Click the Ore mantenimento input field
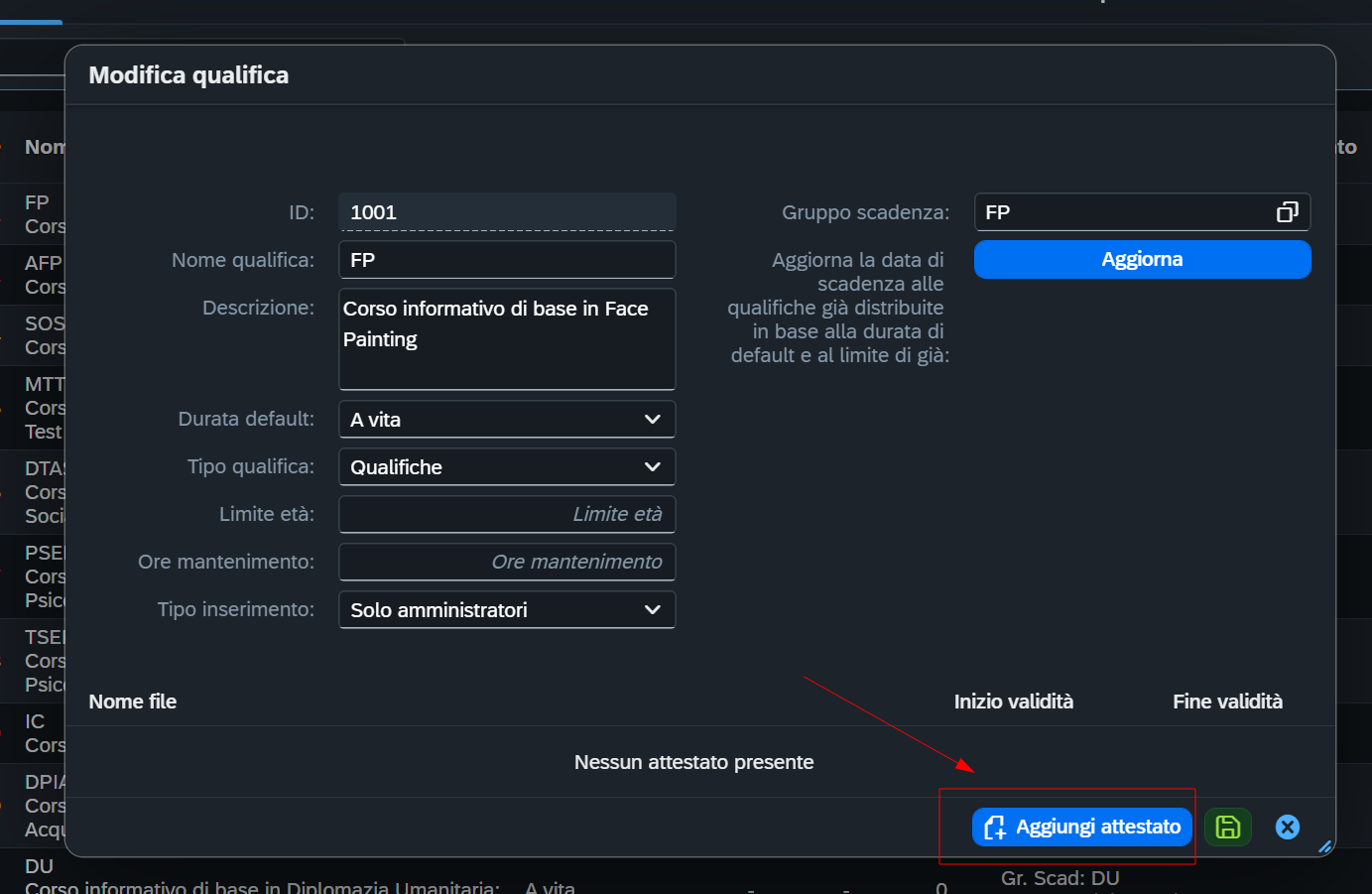Screen dimensions: 1372x894 tap(507, 562)
